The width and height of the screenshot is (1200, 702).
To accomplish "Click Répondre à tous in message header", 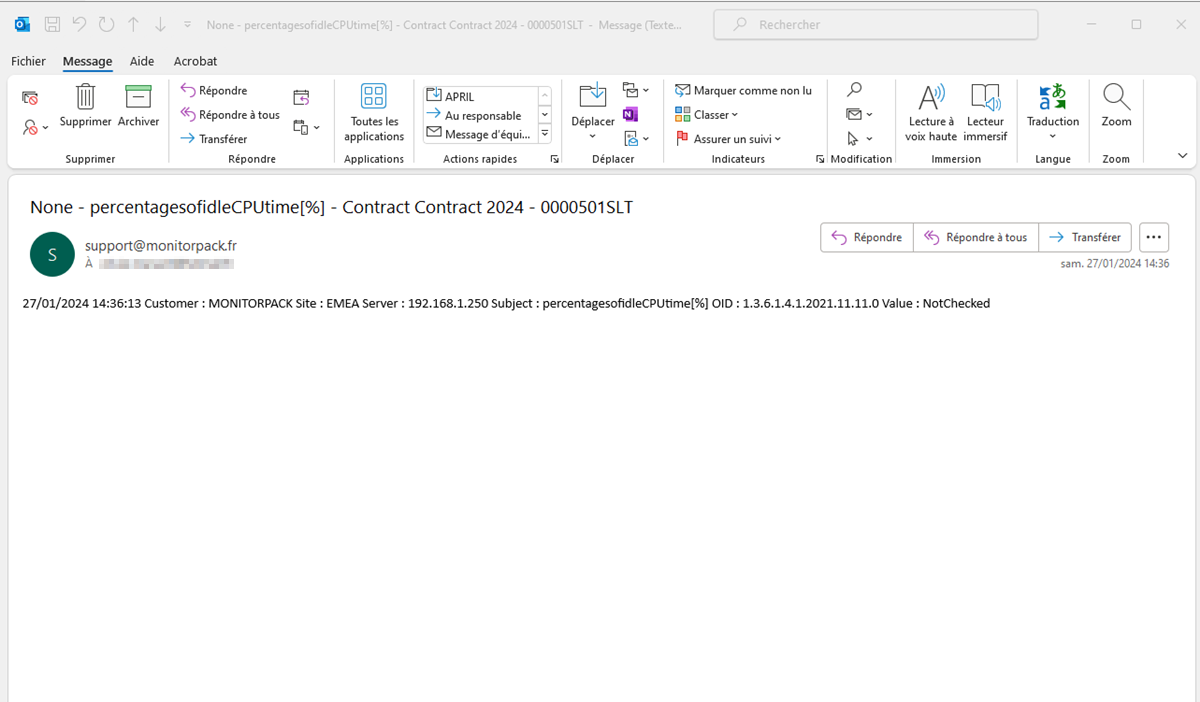I will tap(975, 237).
